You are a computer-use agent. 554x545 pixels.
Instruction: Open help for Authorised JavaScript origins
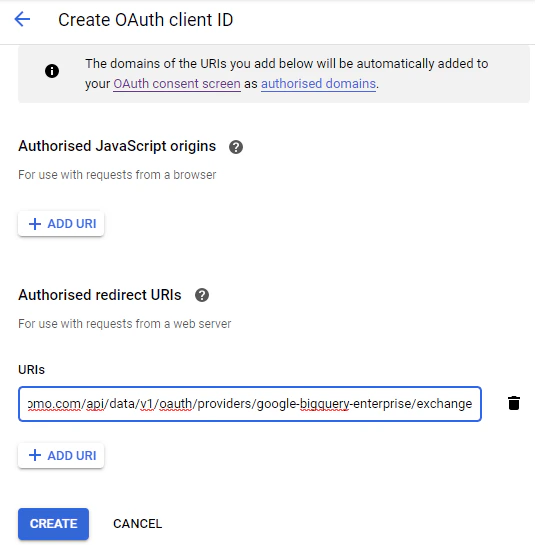pyautogui.click(x=236, y=147)
